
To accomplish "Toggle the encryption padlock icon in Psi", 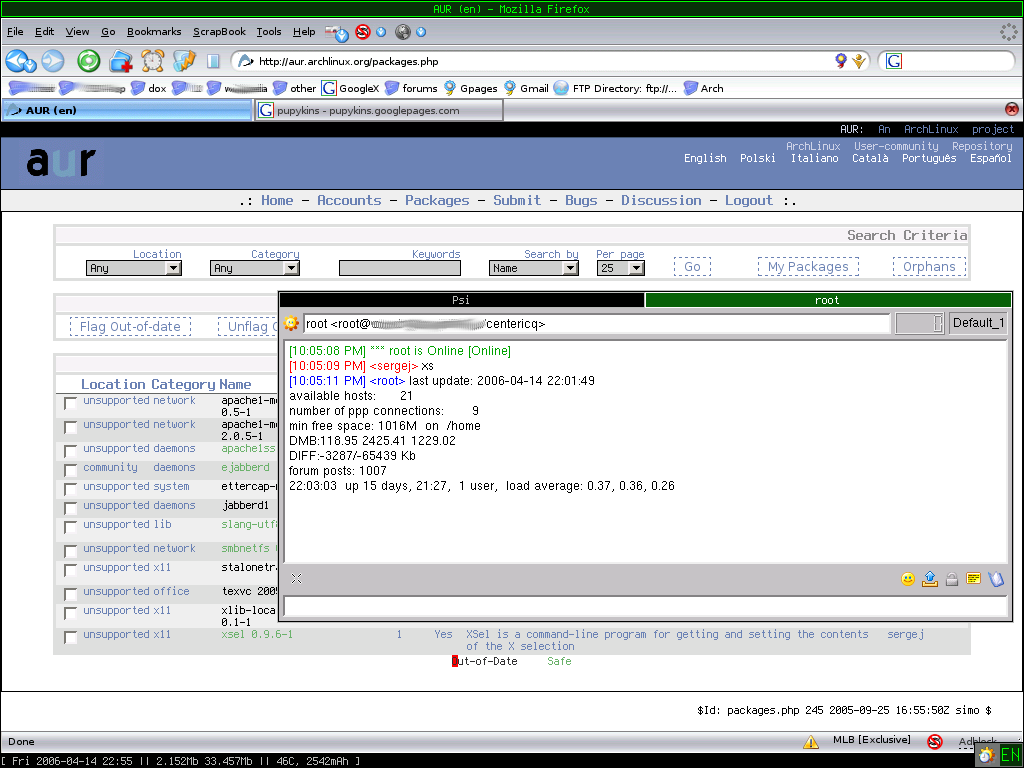I will pyautogui.click(x=952, y=579).
